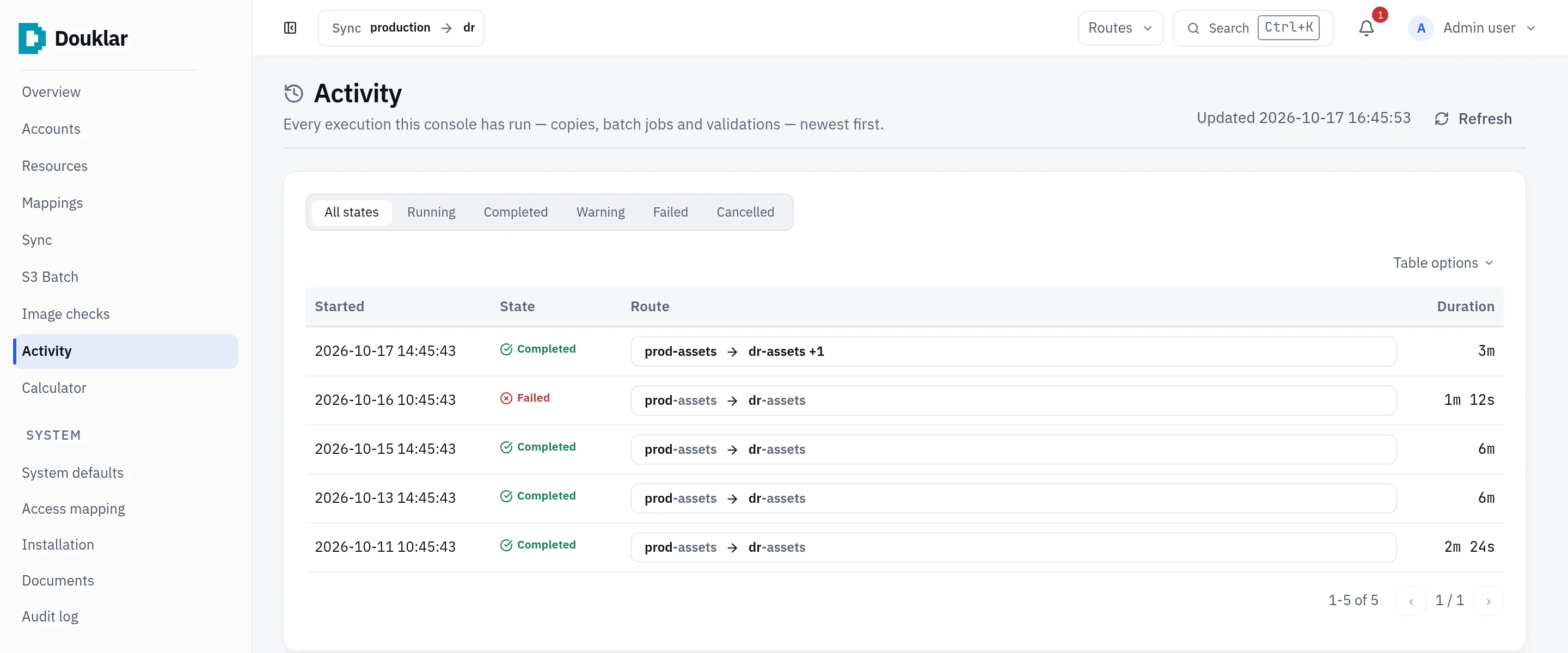The height and width of the screenshot is (653, 1568).
Task: Click the Completed checkmark icon on 2026-10-17 row
Action: click(506, 349)
